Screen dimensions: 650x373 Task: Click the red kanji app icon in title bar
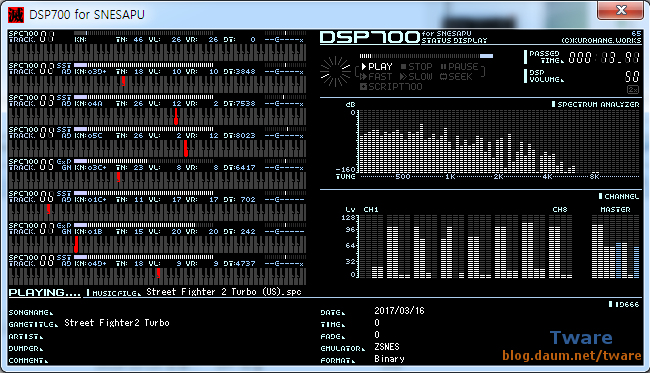[x=16, y=15]
